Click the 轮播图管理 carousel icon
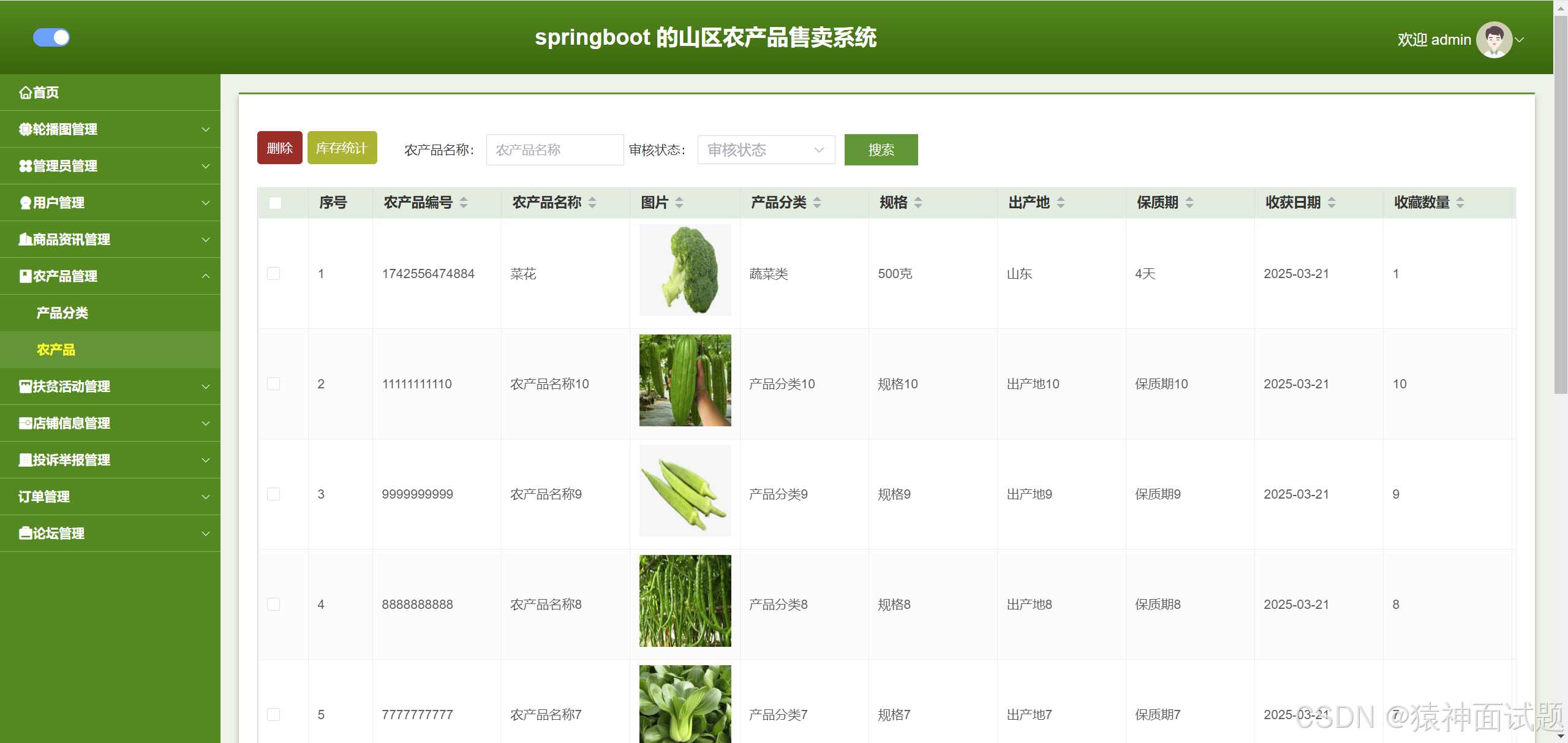Image resolution: width=1568 pixels, height=743 pixels. [25, 129]
